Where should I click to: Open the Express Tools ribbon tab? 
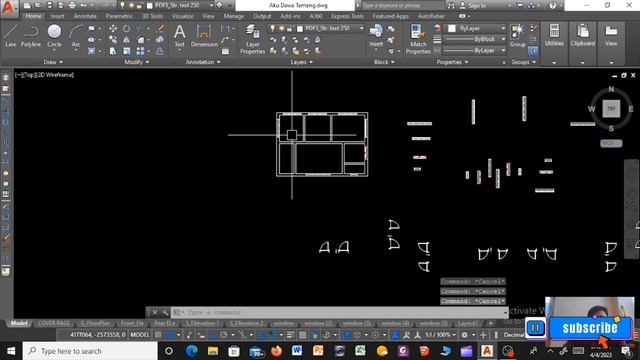pos(347,16)
